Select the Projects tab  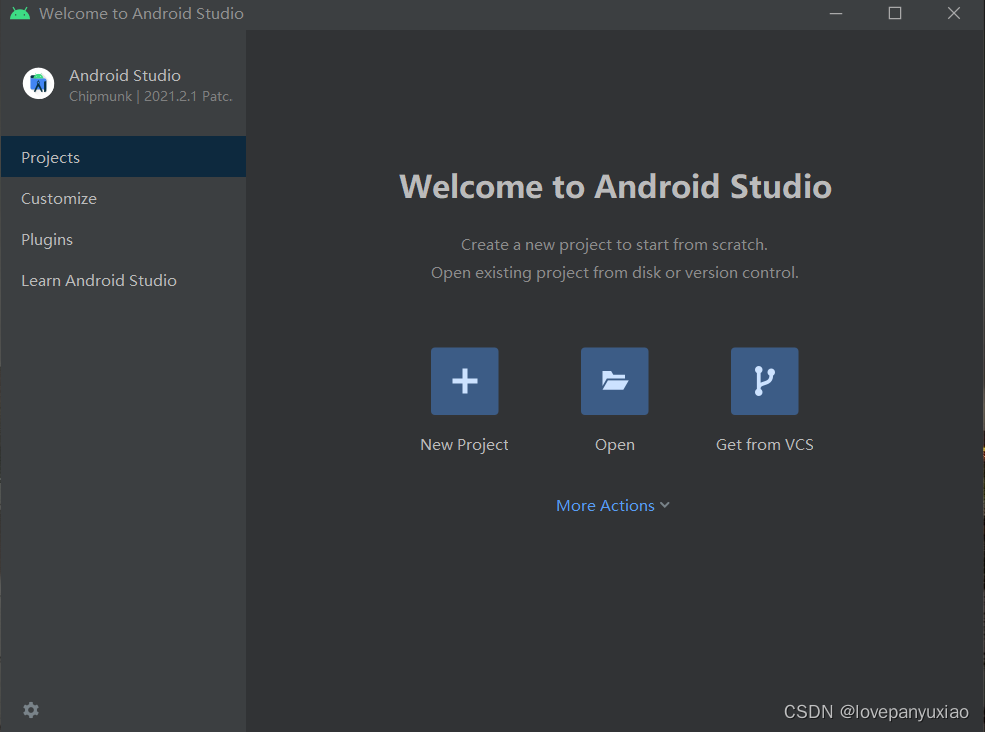pos(123,156)
